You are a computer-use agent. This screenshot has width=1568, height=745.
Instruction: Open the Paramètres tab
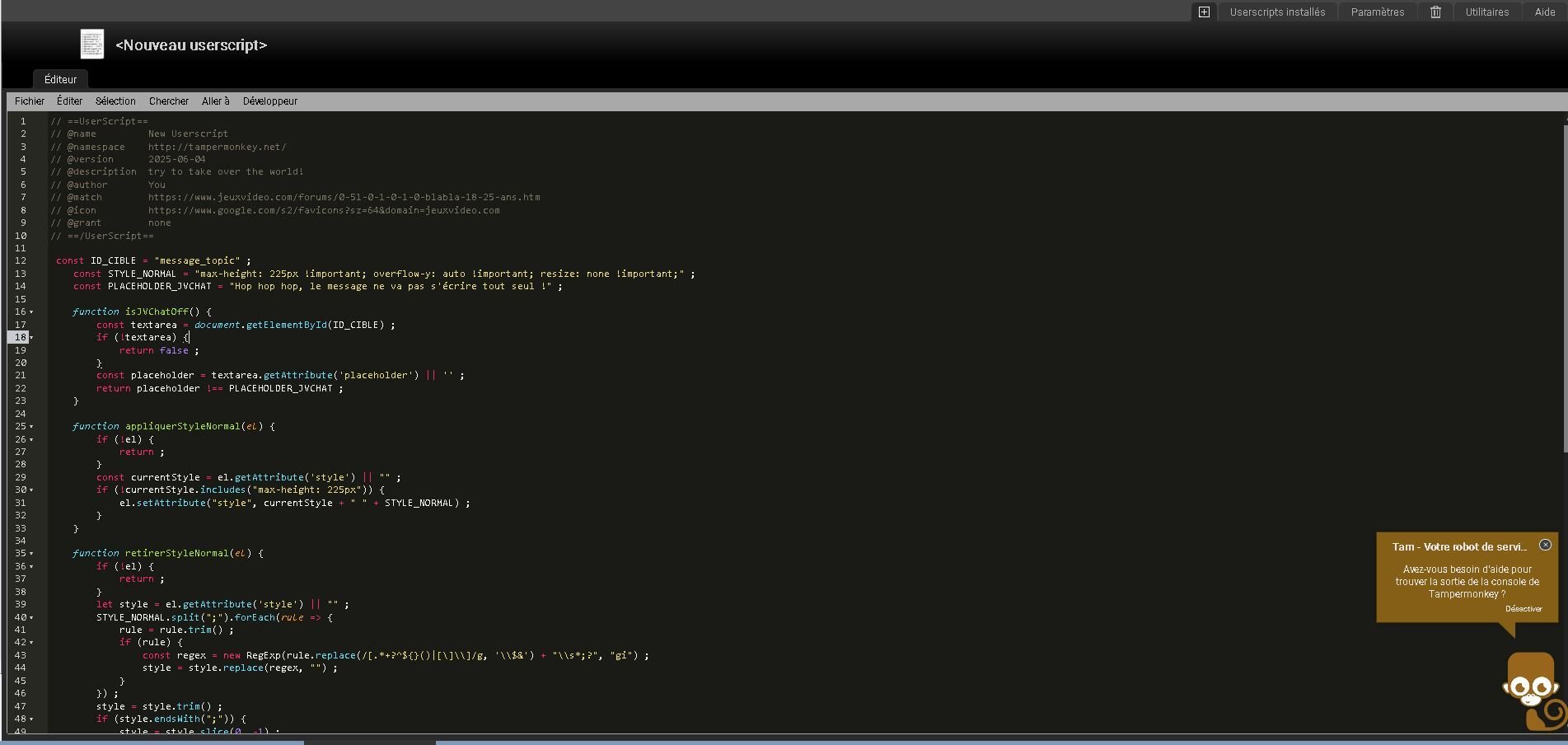pyautogui.click(x=1377, y=12)
